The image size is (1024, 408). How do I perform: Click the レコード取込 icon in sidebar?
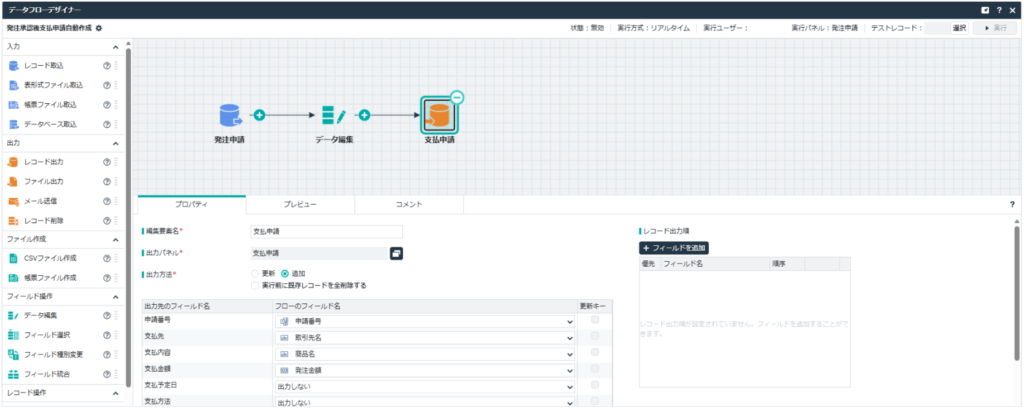(14, 65)
